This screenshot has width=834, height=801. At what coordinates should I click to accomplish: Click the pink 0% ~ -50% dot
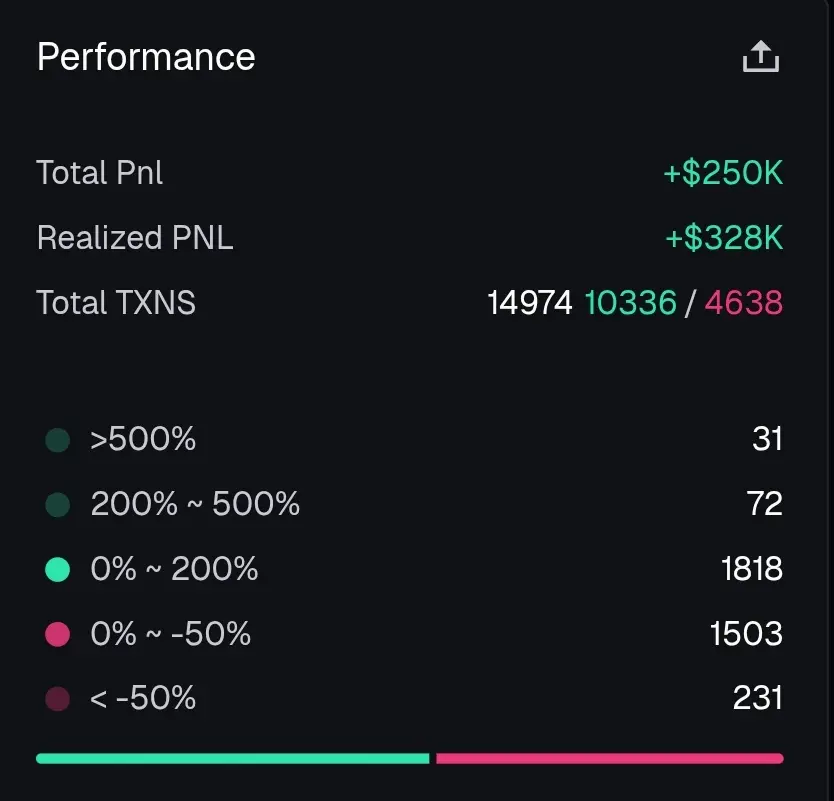[x=58, y=634]
